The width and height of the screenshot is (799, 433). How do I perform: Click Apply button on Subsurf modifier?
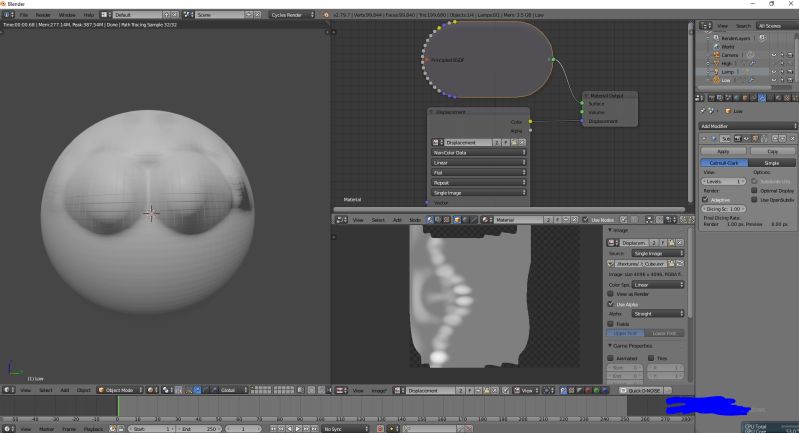pos(723,151)
